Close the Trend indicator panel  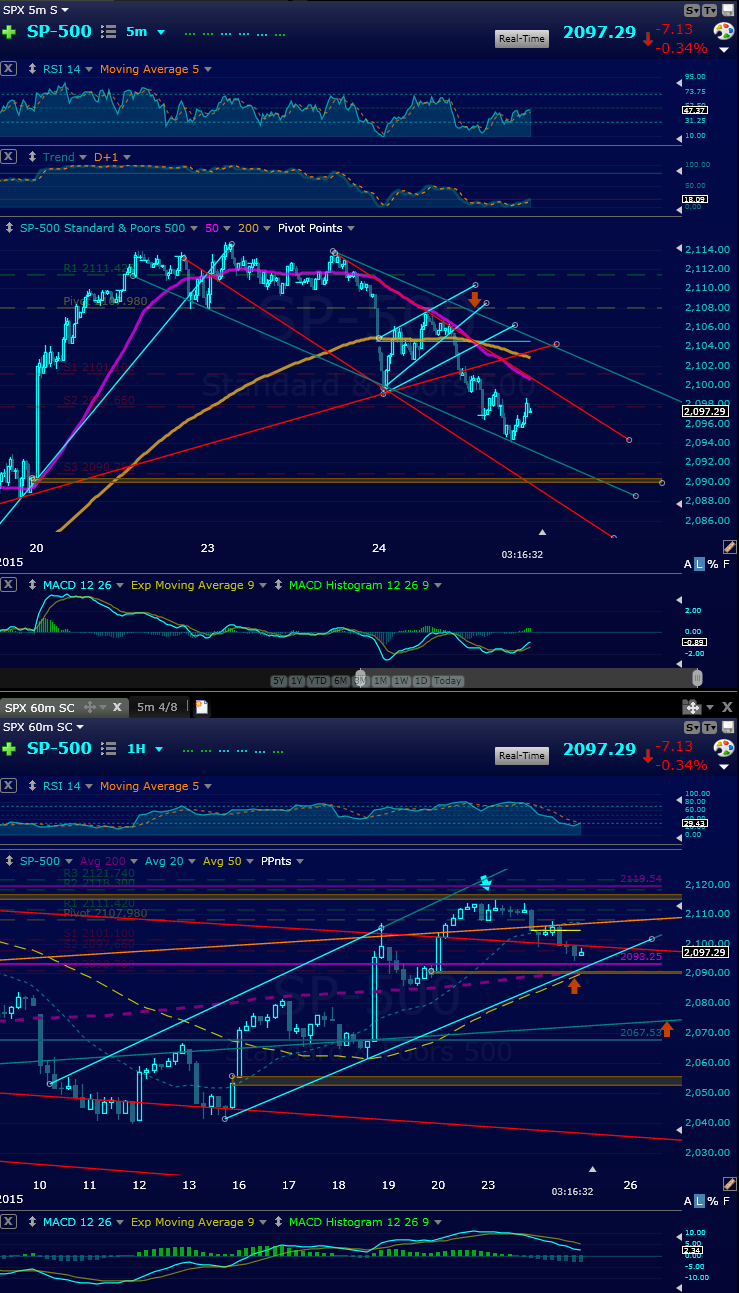pos(8,157)
